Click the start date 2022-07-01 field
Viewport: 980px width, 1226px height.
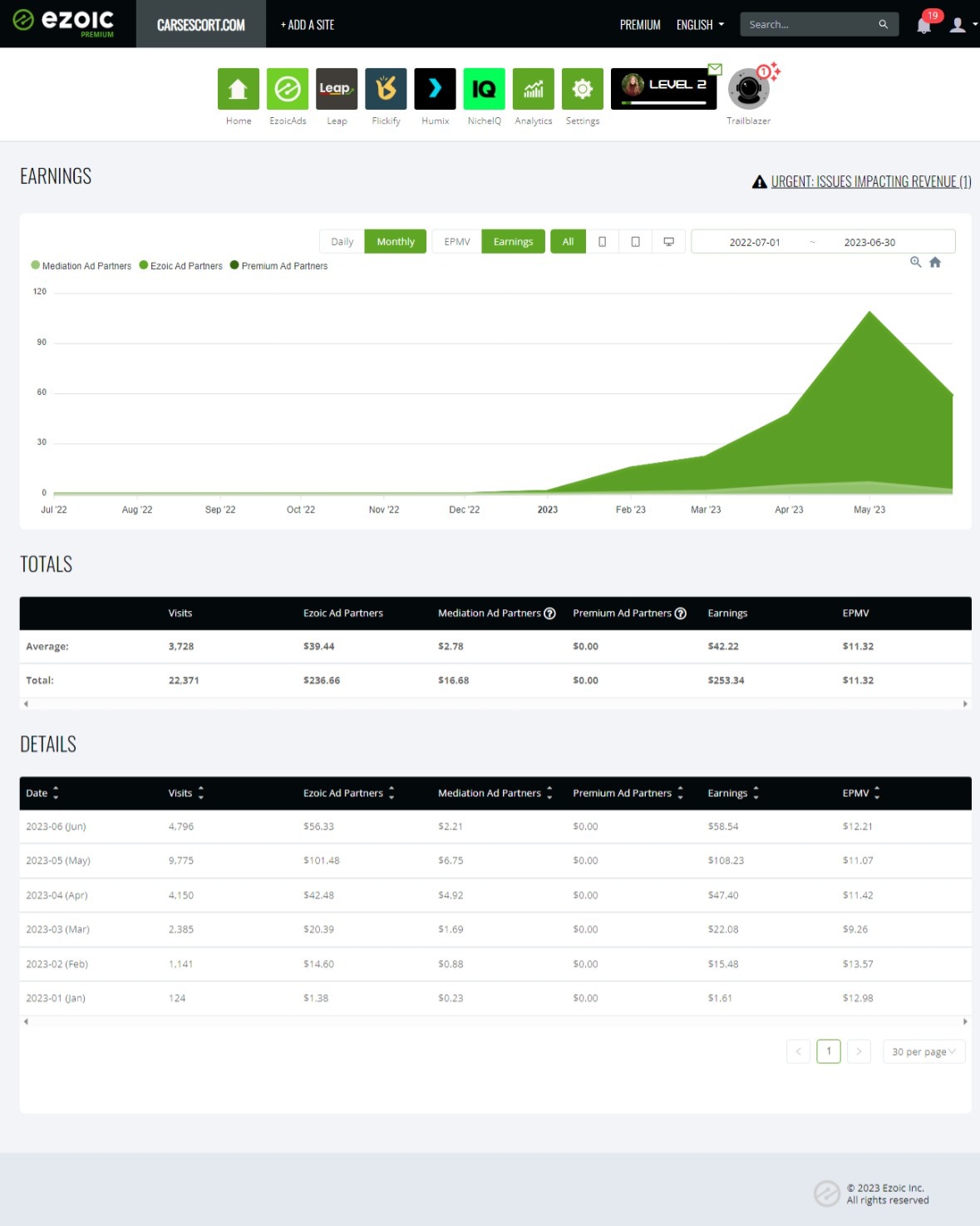coord(755,242)
